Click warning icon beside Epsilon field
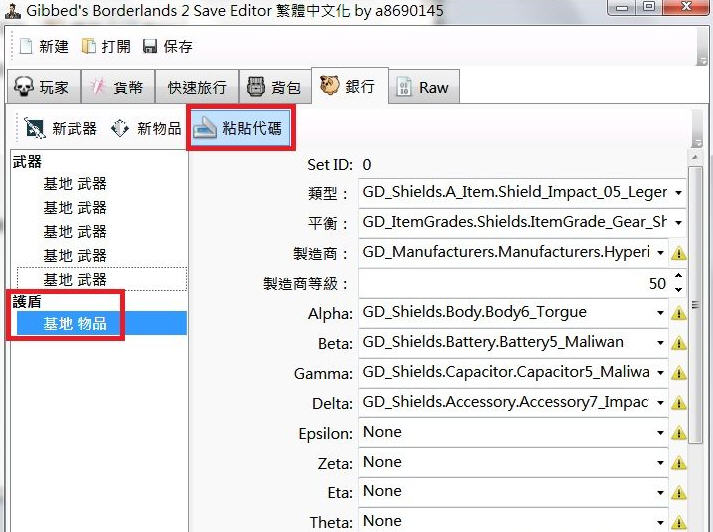The height and width of the screenshot is (532, 713). coord(678,433)
